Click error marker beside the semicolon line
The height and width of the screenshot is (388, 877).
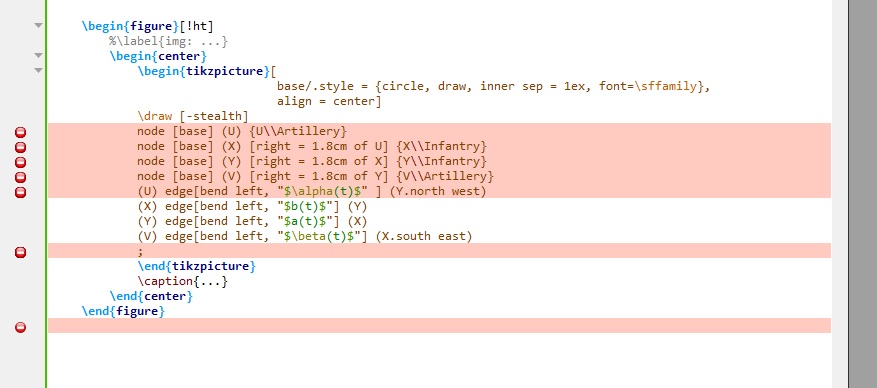pyautogui.click(x=20, y=252)
